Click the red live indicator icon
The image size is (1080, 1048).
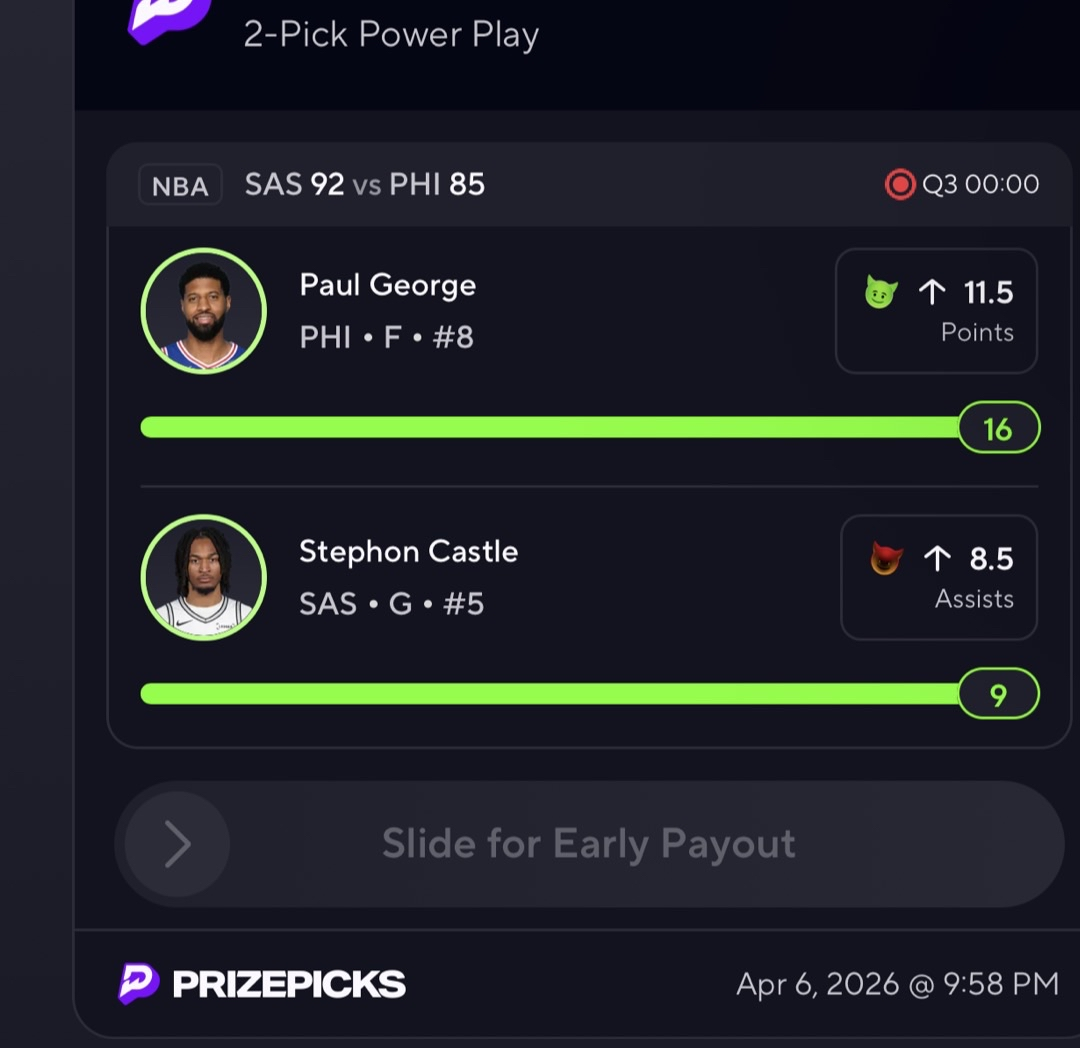point(900,184)
